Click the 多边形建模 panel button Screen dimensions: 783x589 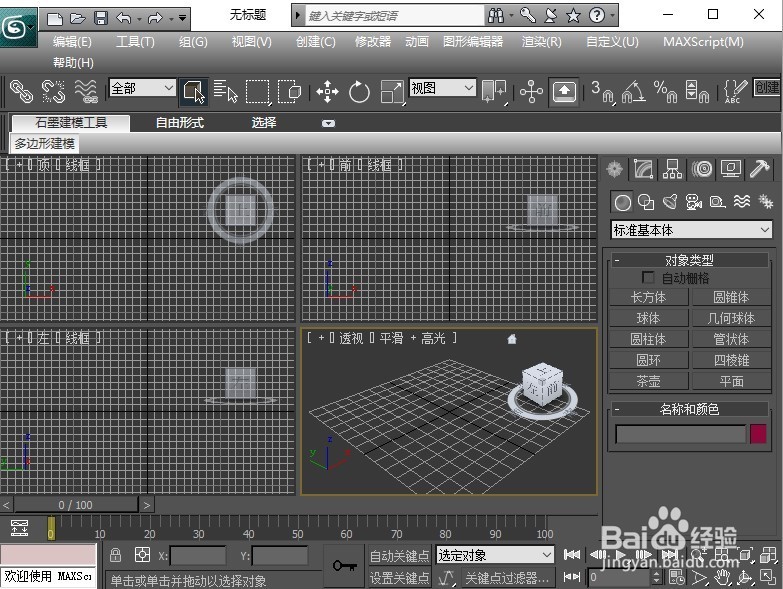click(x=44, y=143)
